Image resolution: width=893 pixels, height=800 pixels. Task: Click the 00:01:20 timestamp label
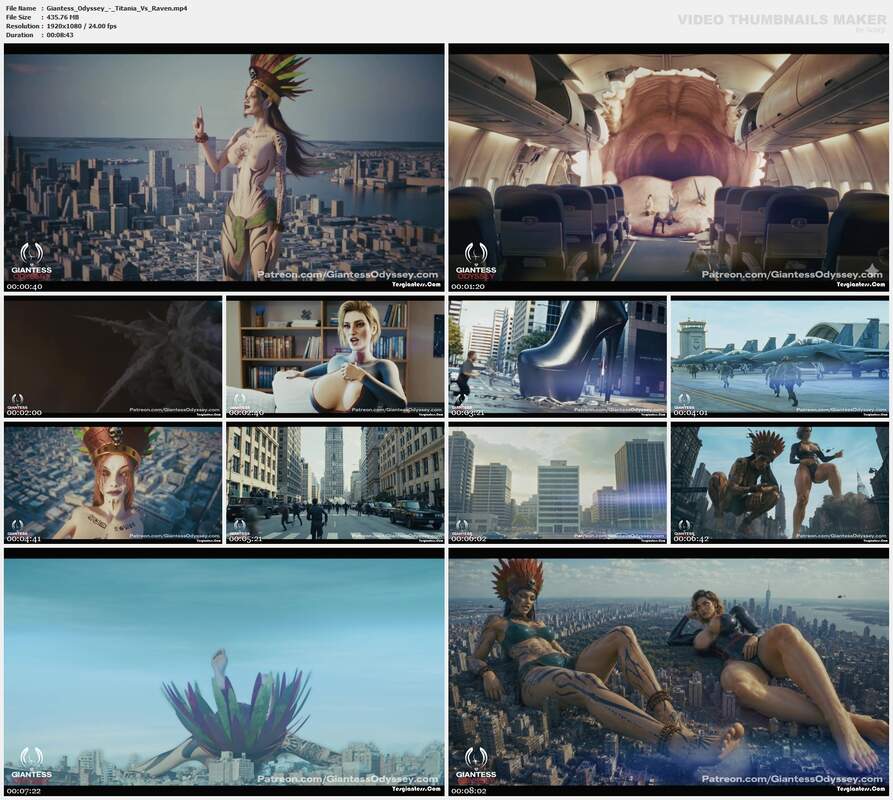(x=468, y=286)
